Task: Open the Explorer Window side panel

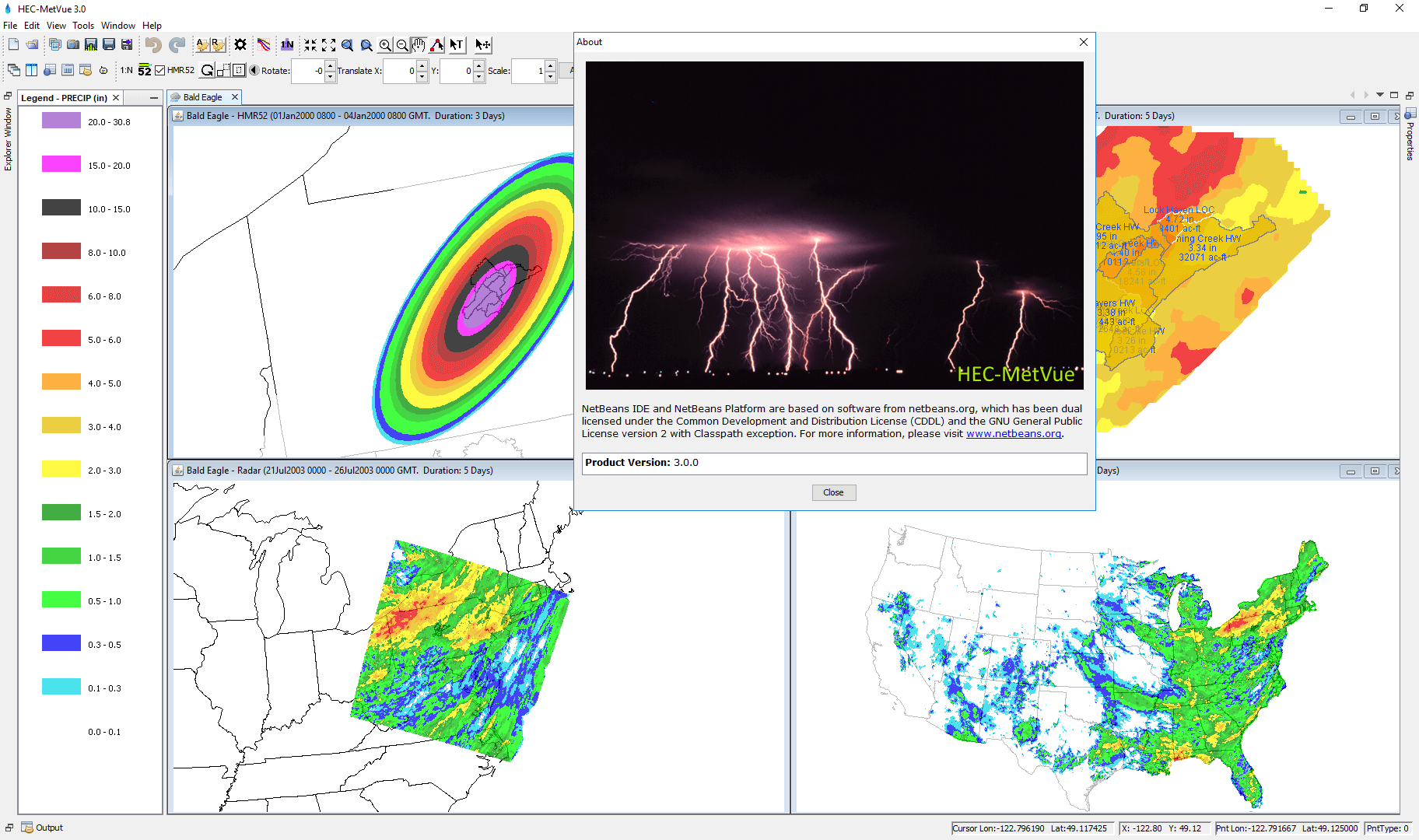Action: [x=9, y=138]
